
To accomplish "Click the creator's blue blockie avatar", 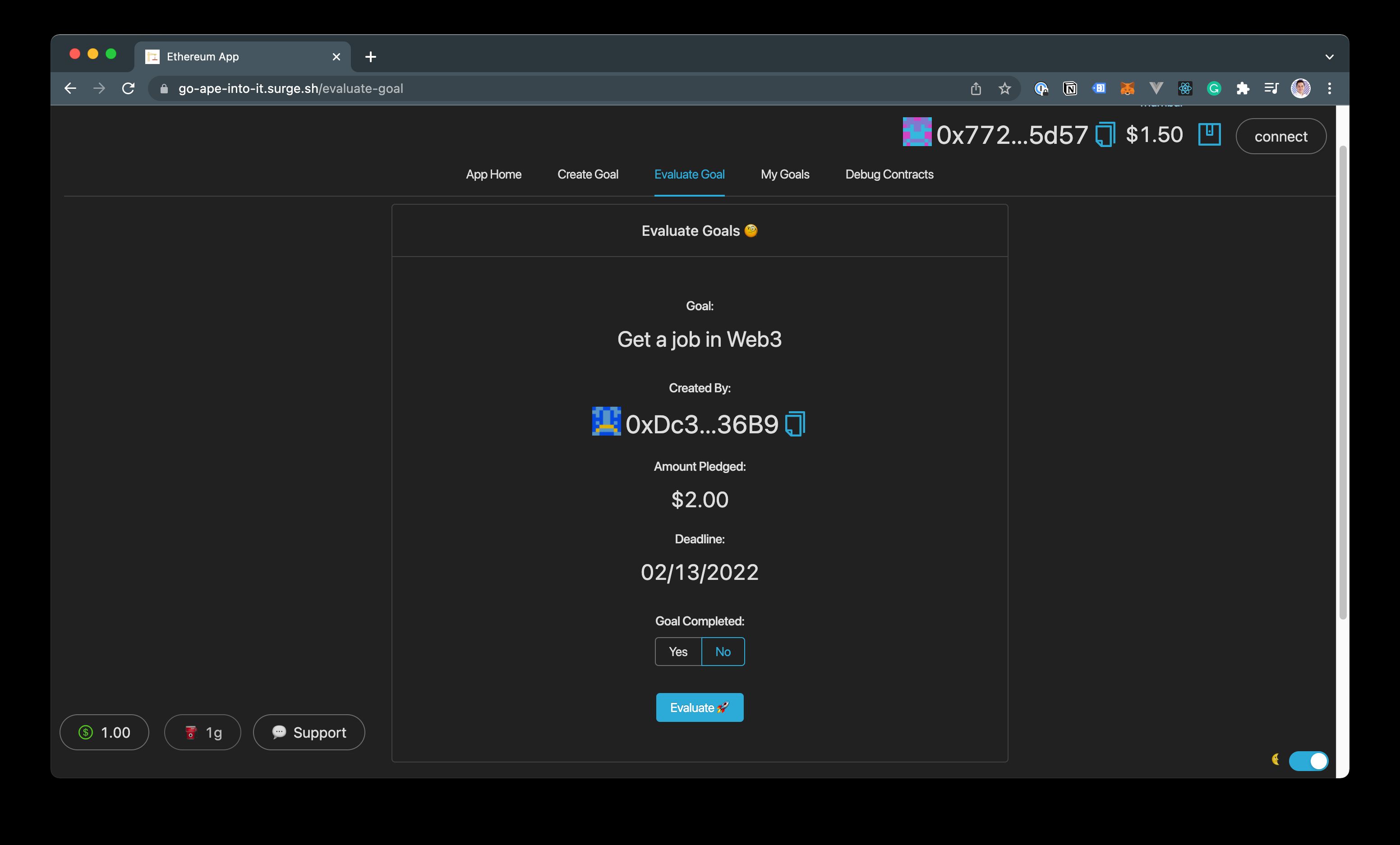I will click(x=606, y=421).
